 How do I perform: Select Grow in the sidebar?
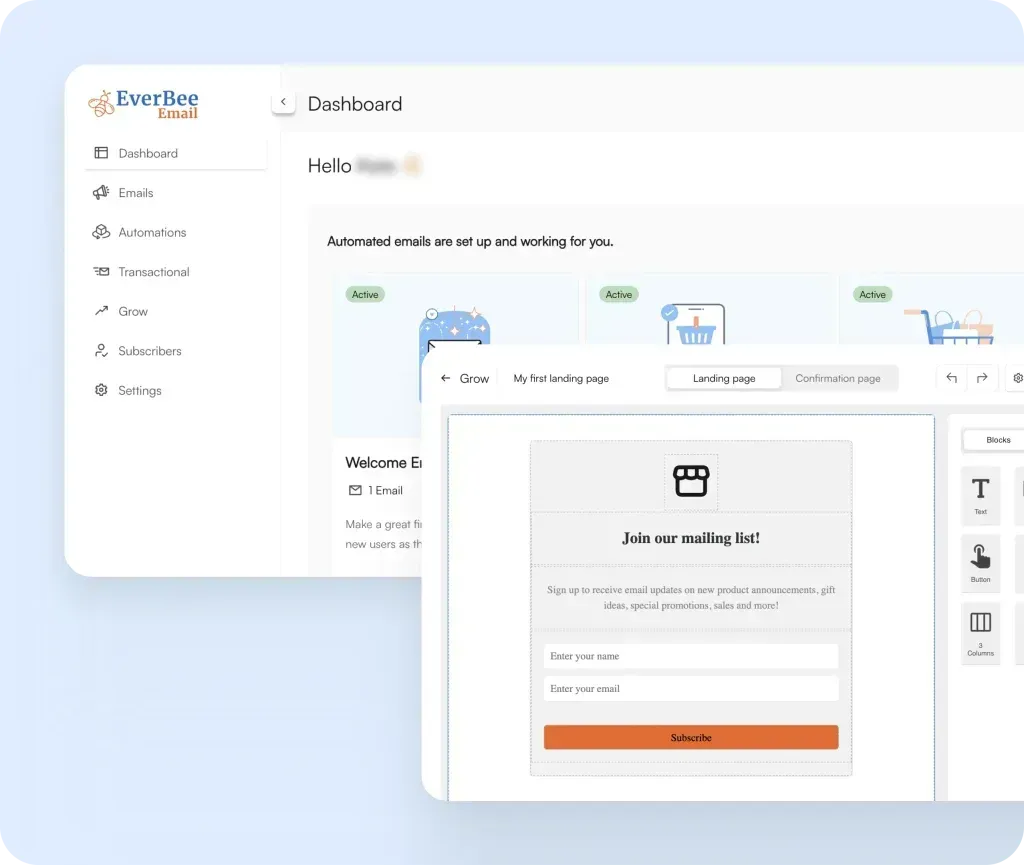[131, 311]
